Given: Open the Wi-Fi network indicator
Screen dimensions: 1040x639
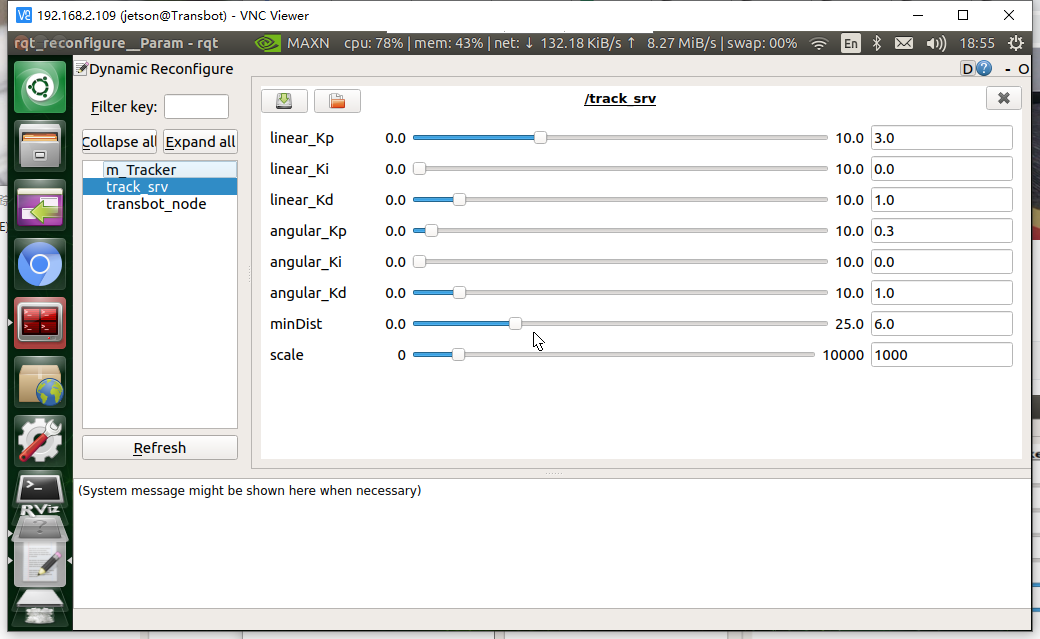Looking at the screenshot, I should [x=819, y=44].
